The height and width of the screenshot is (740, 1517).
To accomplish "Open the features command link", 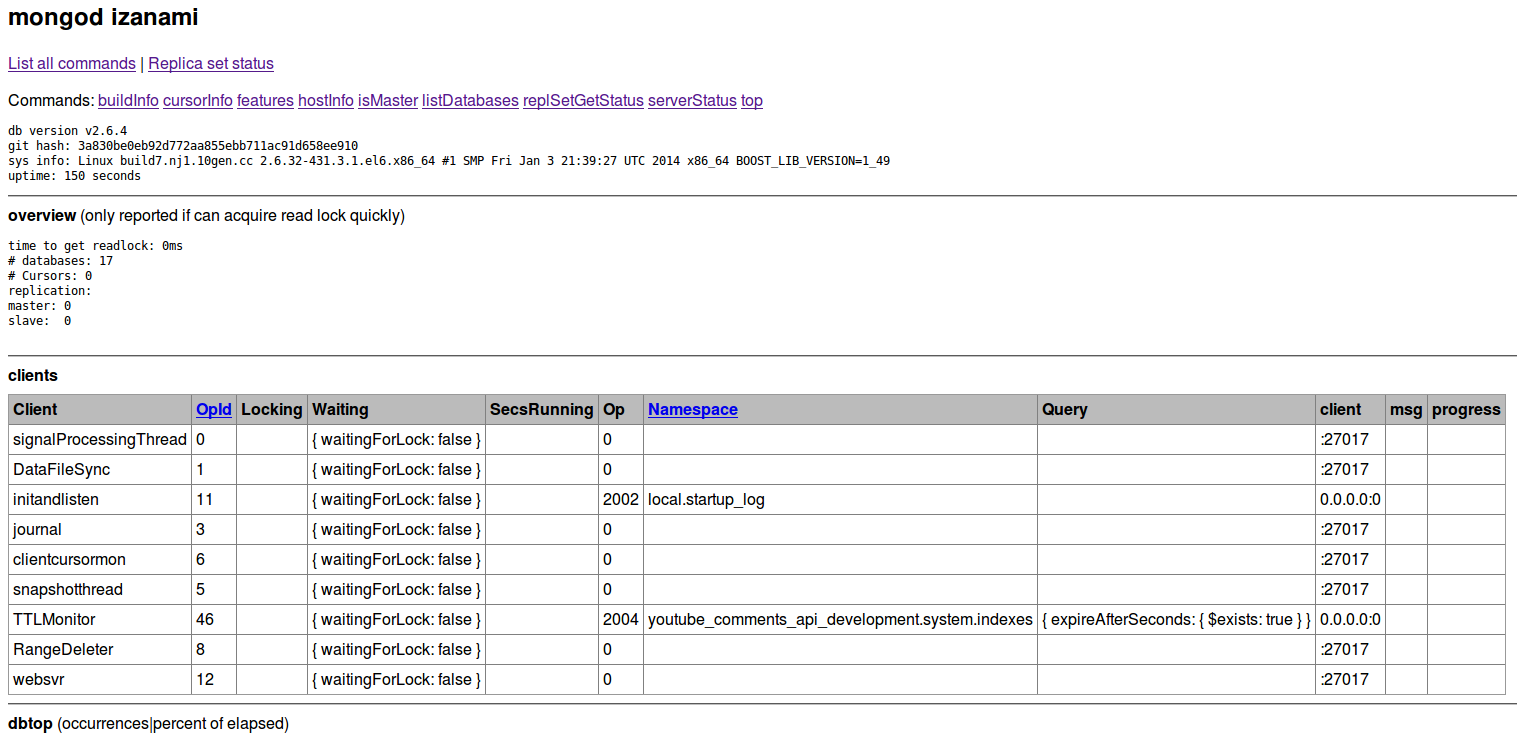I will [265, 100].
